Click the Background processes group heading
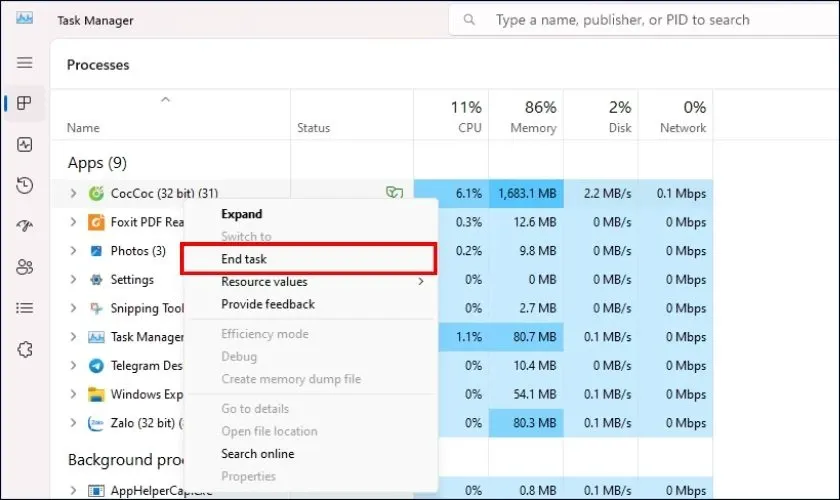This screenshot has width=840, height=500. click(x=126, y=460)
